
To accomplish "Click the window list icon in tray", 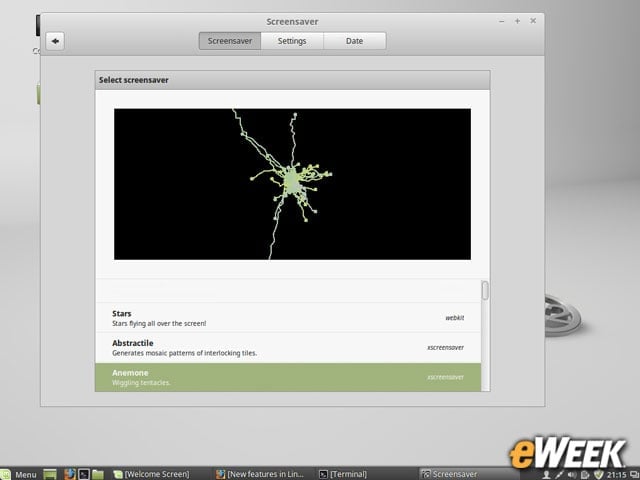I will [634, 475].
